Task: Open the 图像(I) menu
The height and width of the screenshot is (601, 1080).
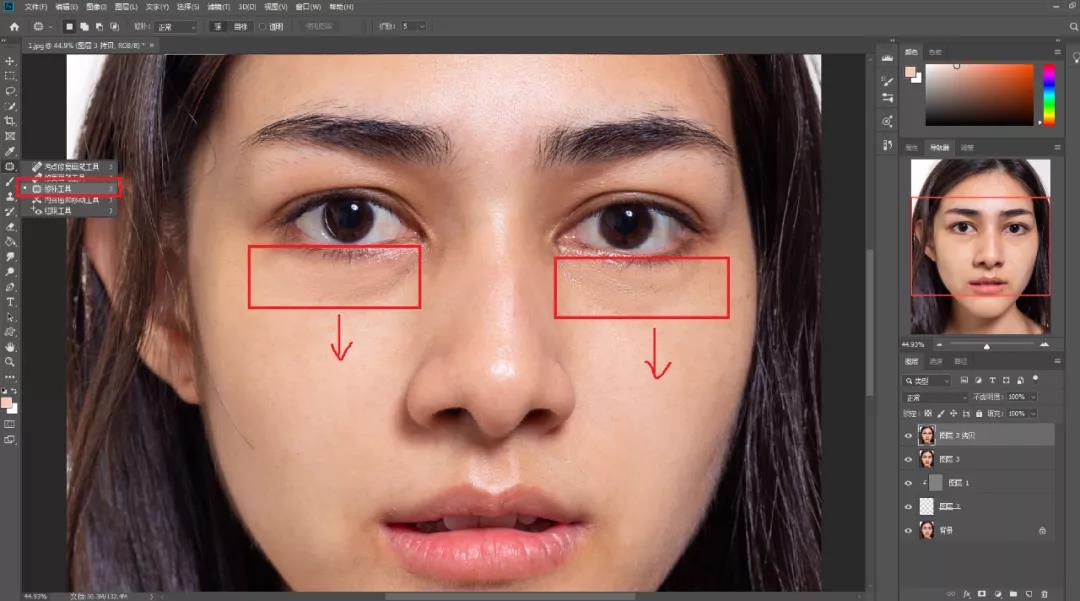Action: [x=97, y=7]
